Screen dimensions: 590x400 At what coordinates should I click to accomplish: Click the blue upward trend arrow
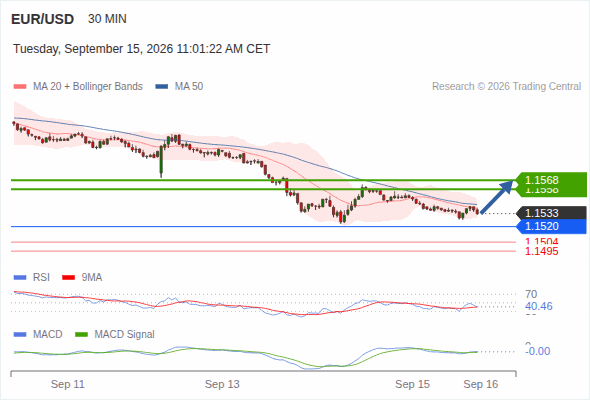point(497,197)
